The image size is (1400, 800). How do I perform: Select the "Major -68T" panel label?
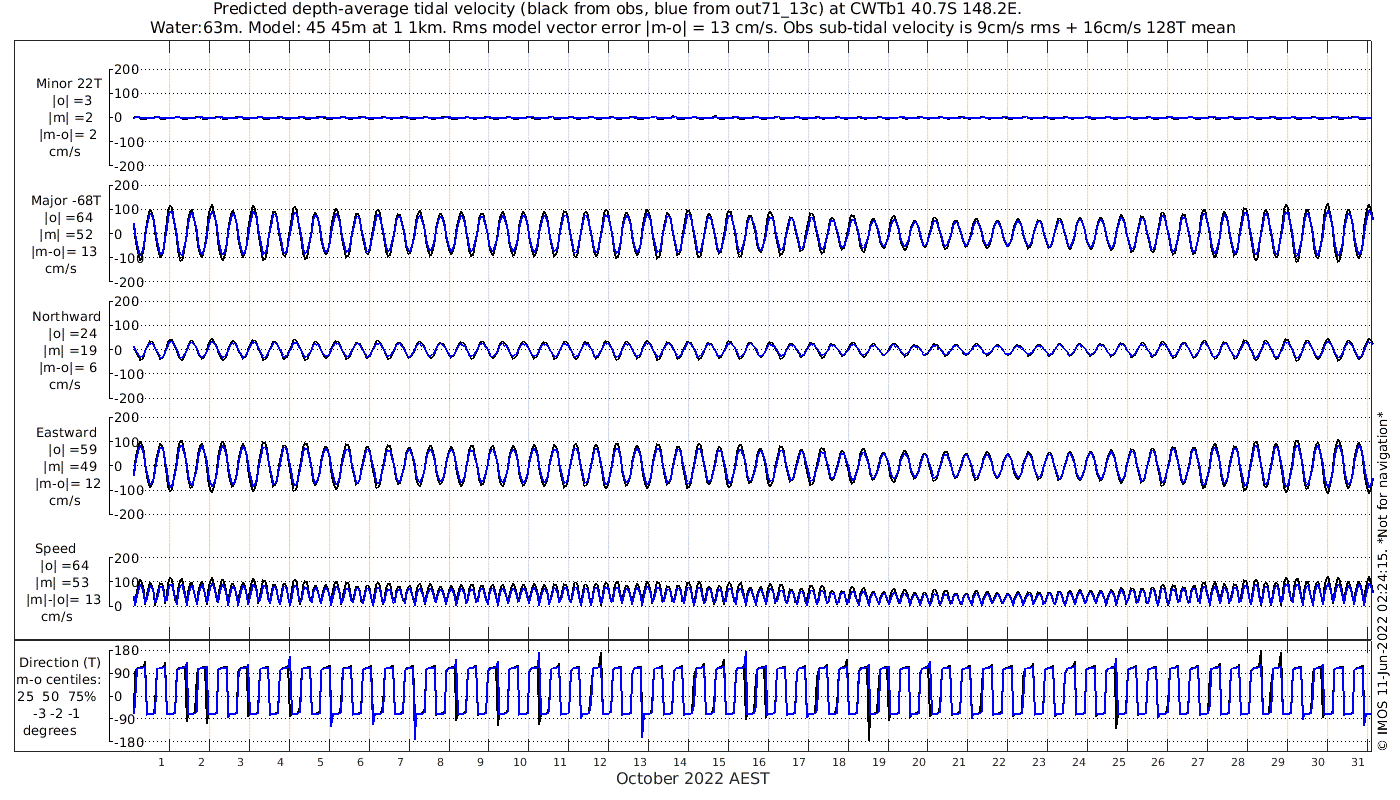66,200
